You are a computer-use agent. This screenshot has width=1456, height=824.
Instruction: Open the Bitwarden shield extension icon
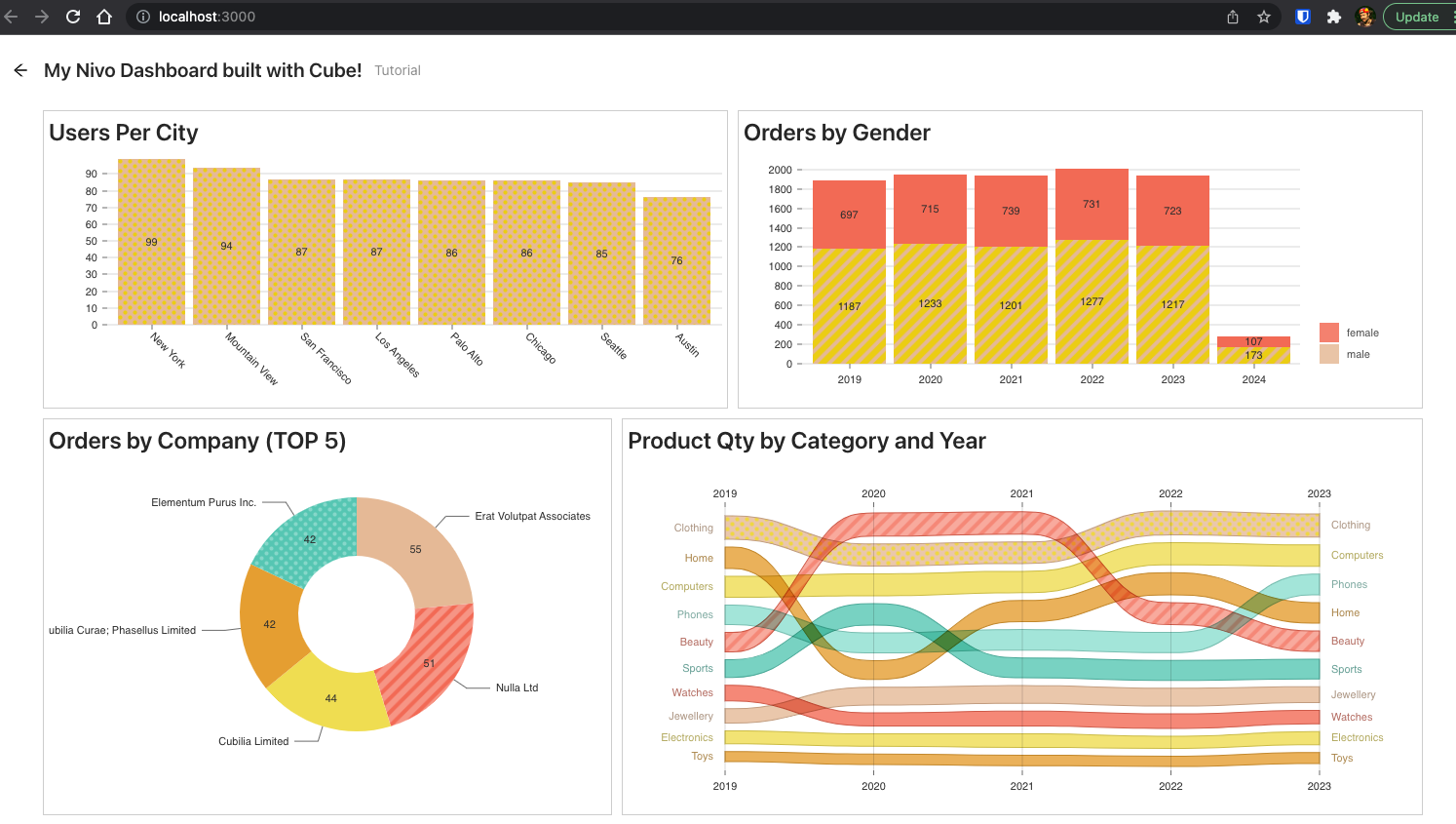[1303, 17]
